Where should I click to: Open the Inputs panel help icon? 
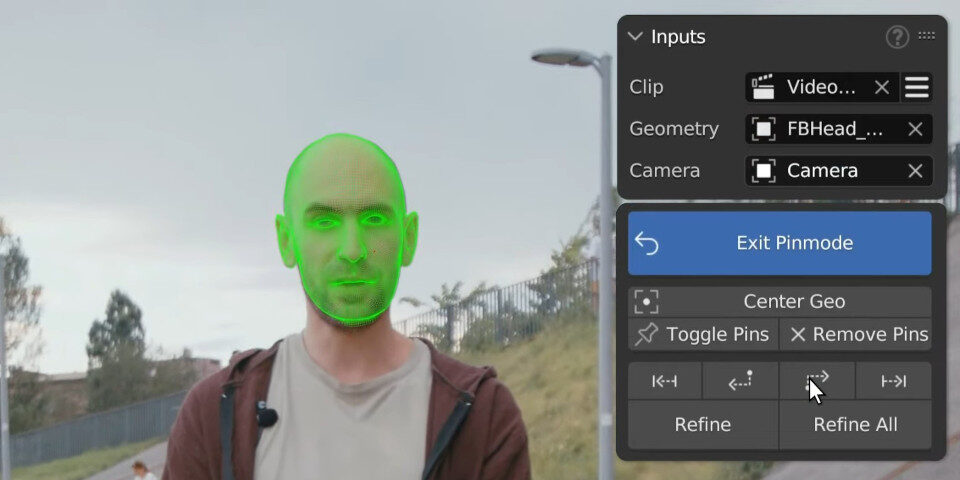897,37
